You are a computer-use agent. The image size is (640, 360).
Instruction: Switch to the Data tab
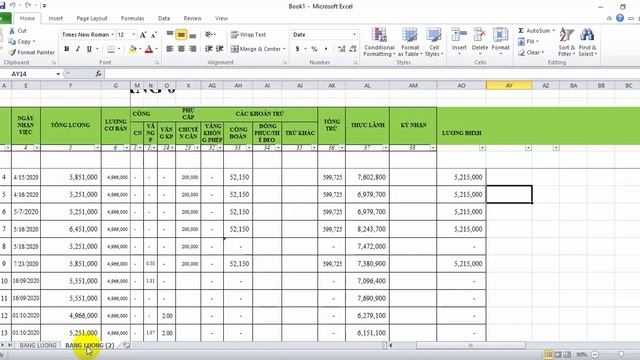pyautogui.click(x=164, y=18)
